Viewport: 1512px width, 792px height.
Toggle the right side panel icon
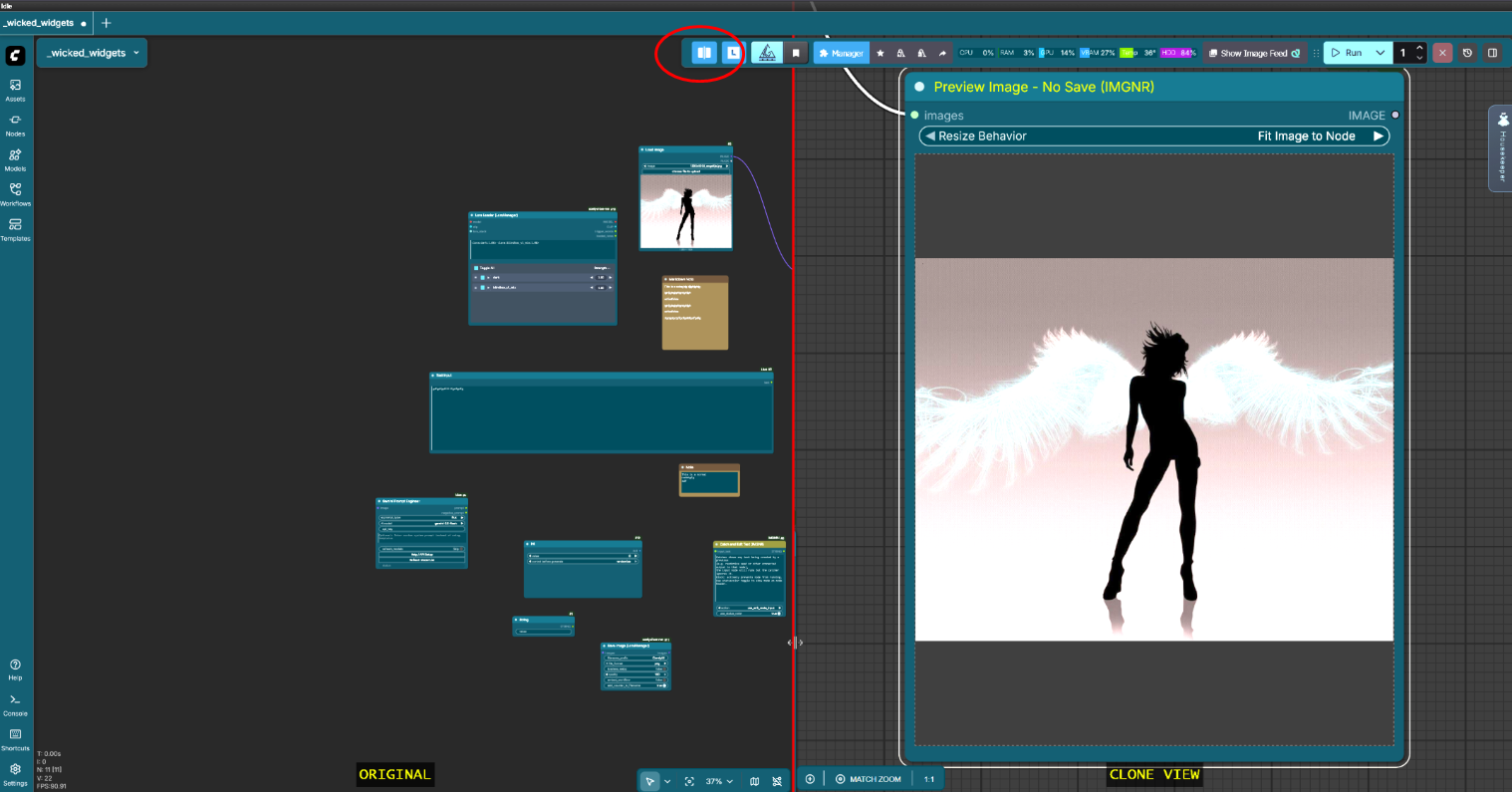[x=1492, y=53]
